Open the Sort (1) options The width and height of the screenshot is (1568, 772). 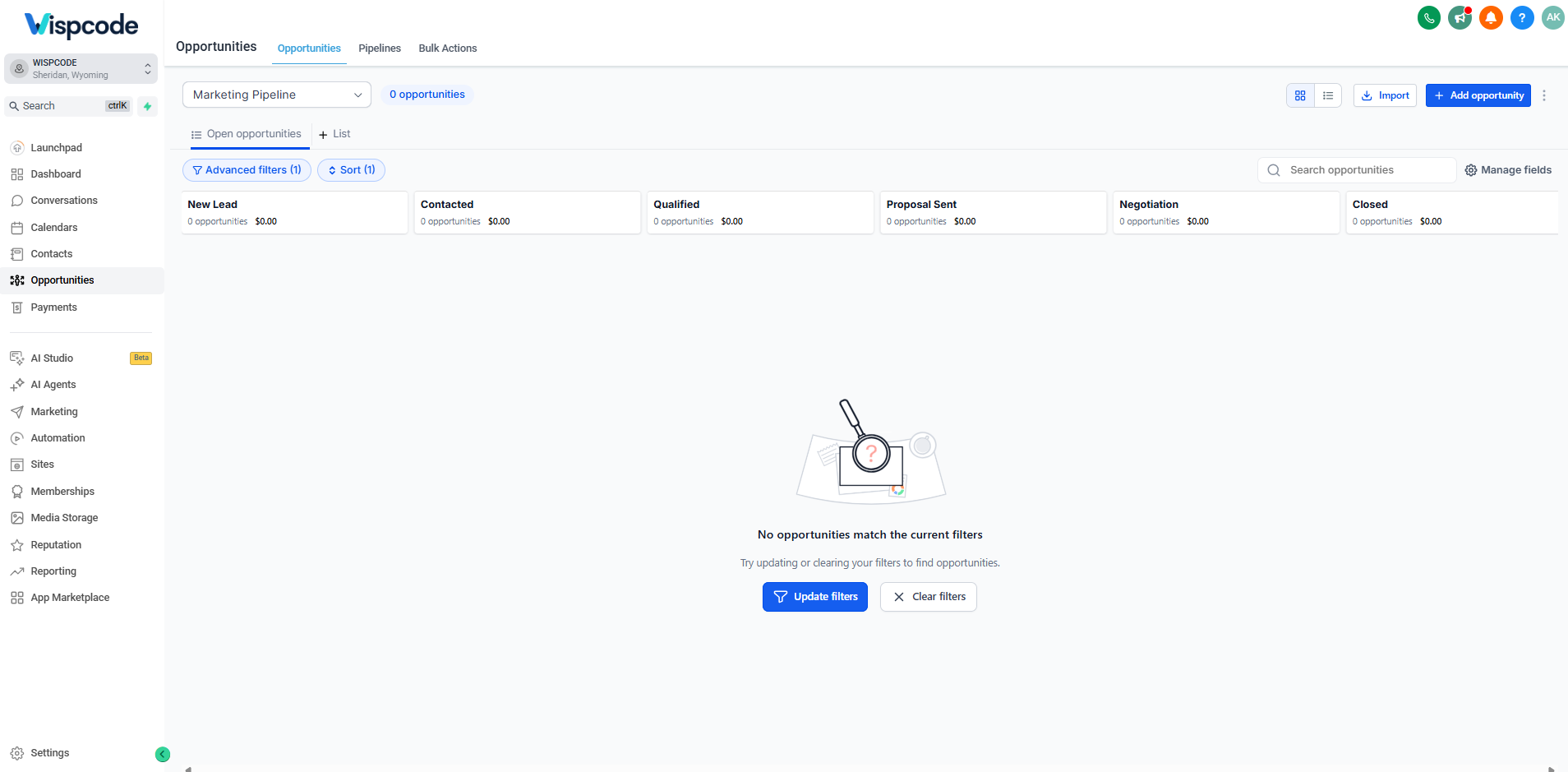pos(351,170)
